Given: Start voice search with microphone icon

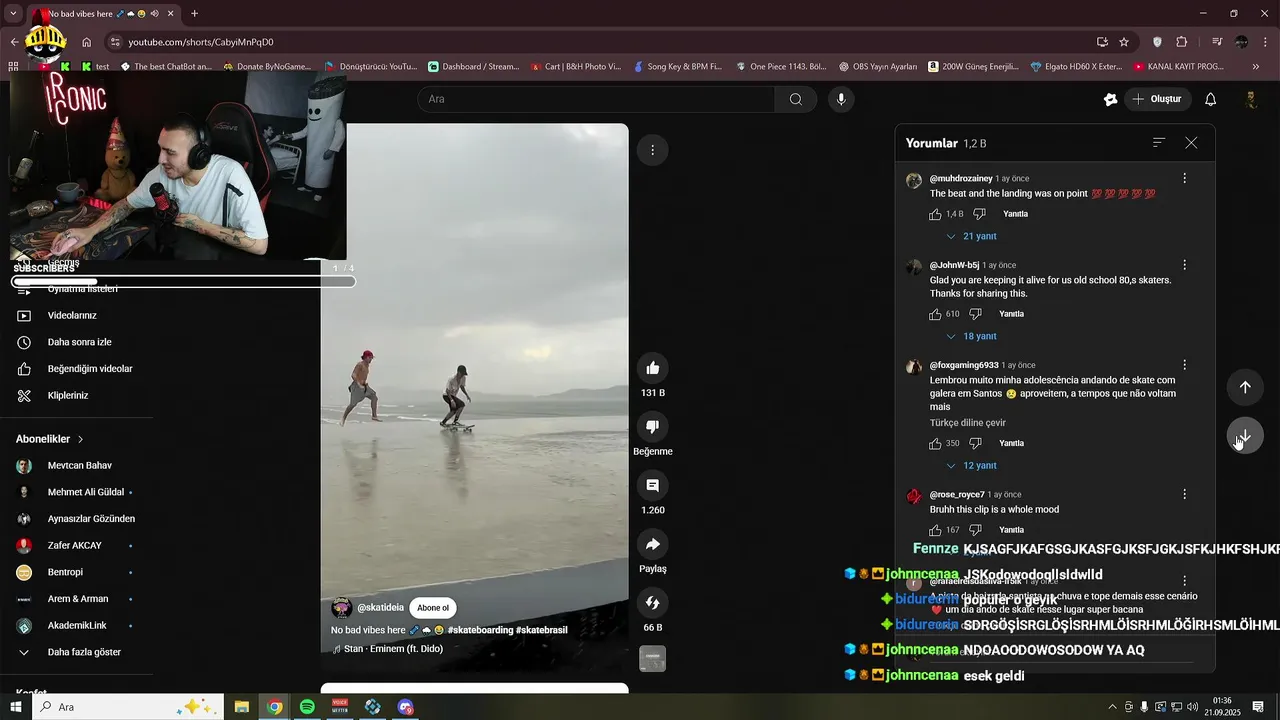Looking at the screenshot, I should point(841,99).
